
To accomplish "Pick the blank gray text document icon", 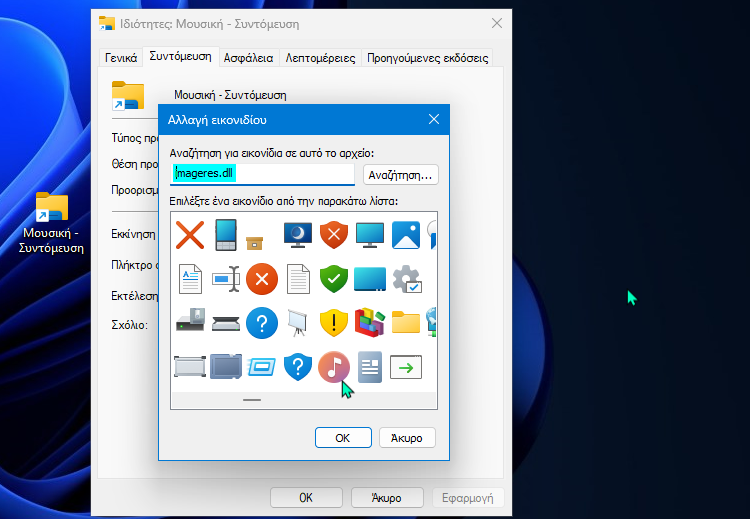I will [298, 278].
